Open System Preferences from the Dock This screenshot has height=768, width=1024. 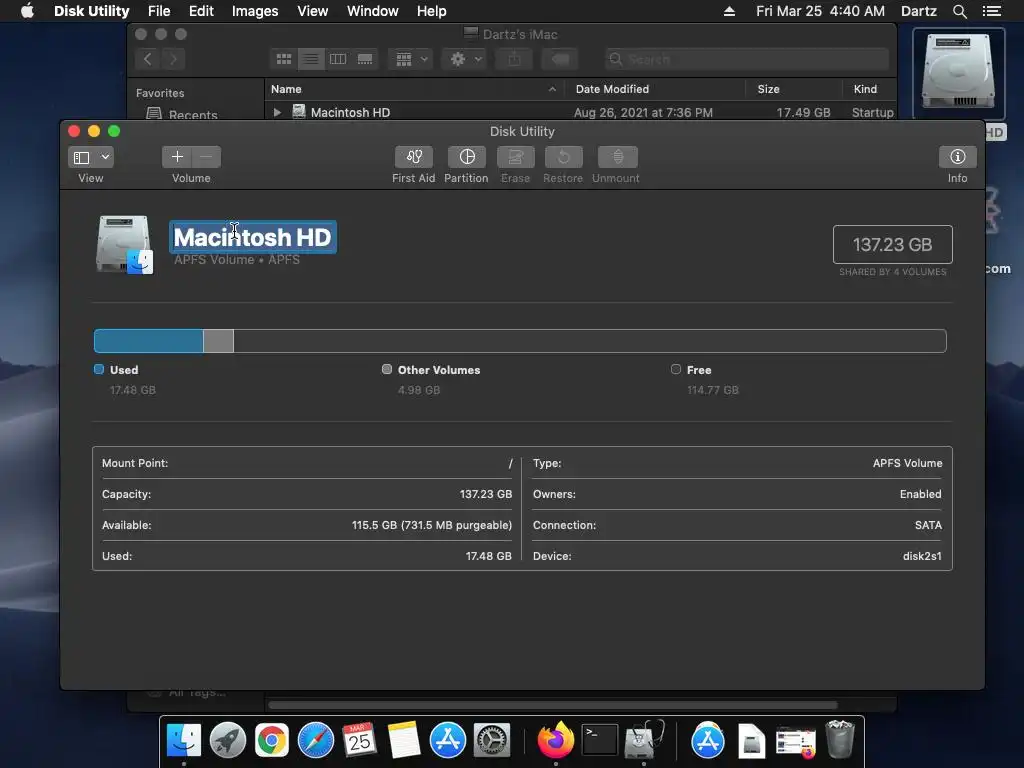point(492,741)
